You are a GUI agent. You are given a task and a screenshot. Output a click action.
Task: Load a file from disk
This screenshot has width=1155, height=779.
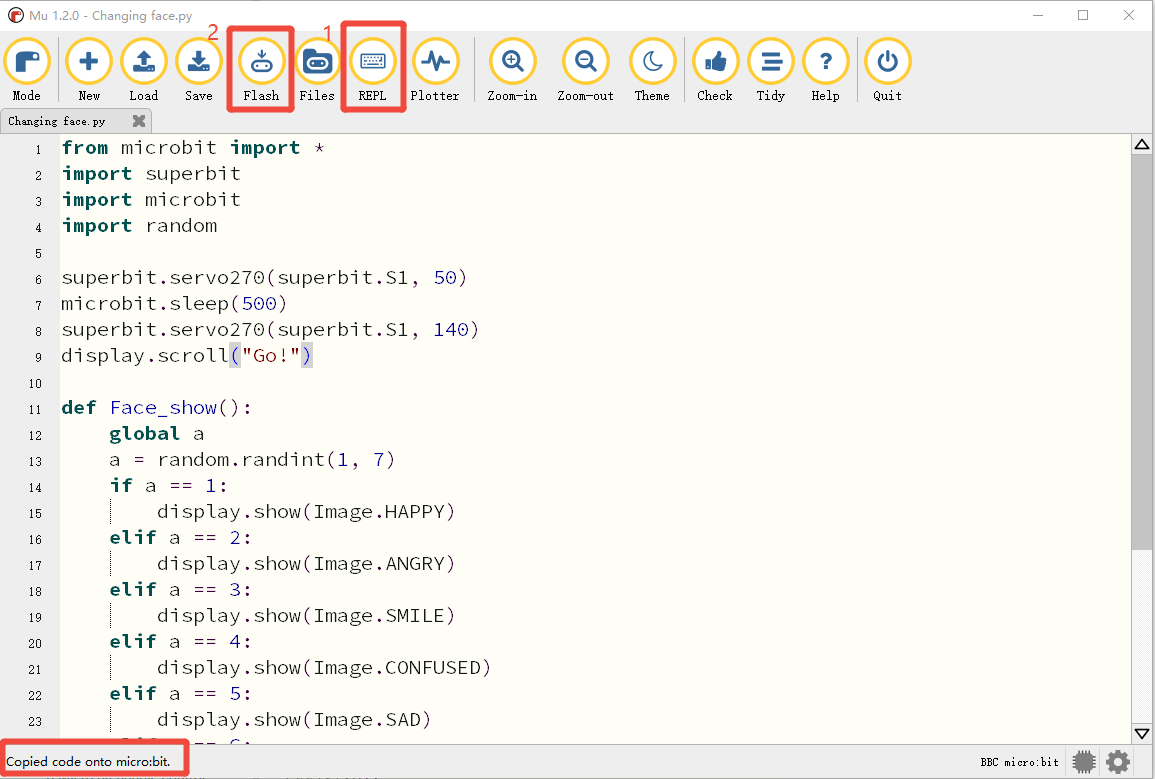tap(144, 70)
